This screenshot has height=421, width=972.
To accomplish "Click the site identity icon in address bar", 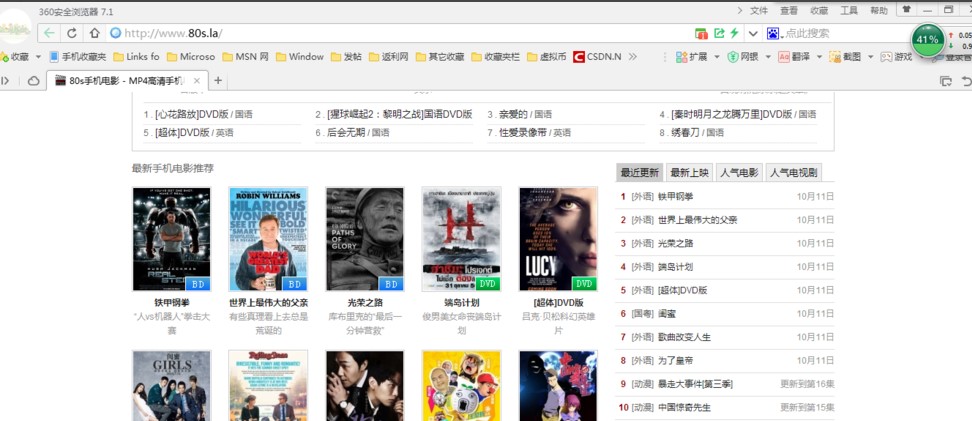I will tap(115, 33).
